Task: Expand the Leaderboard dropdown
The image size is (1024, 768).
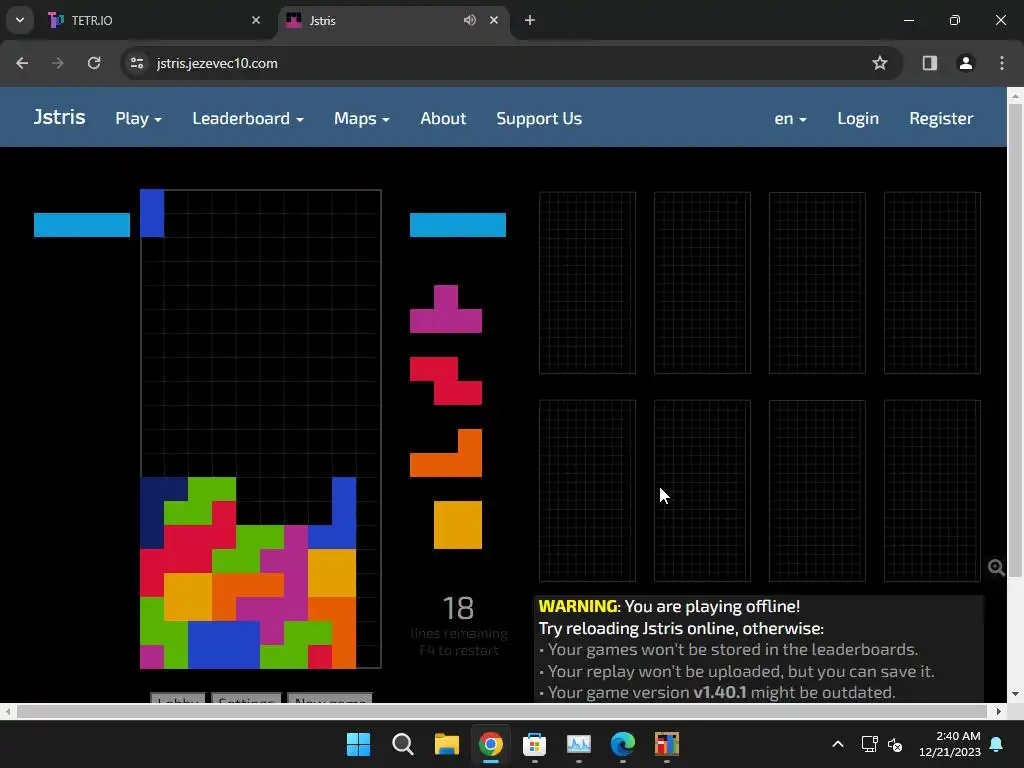Action: (248, 118)
